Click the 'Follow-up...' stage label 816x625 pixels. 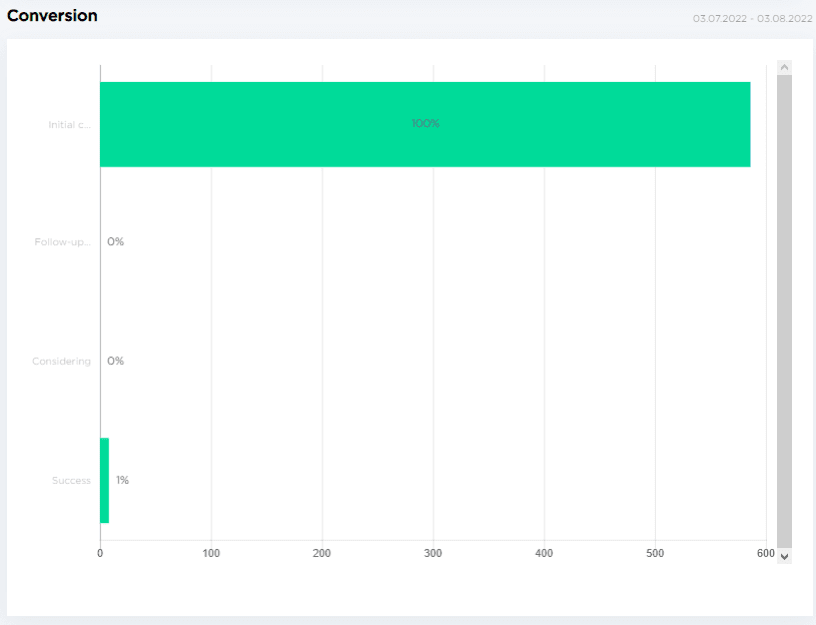click(x=62, y=242)
